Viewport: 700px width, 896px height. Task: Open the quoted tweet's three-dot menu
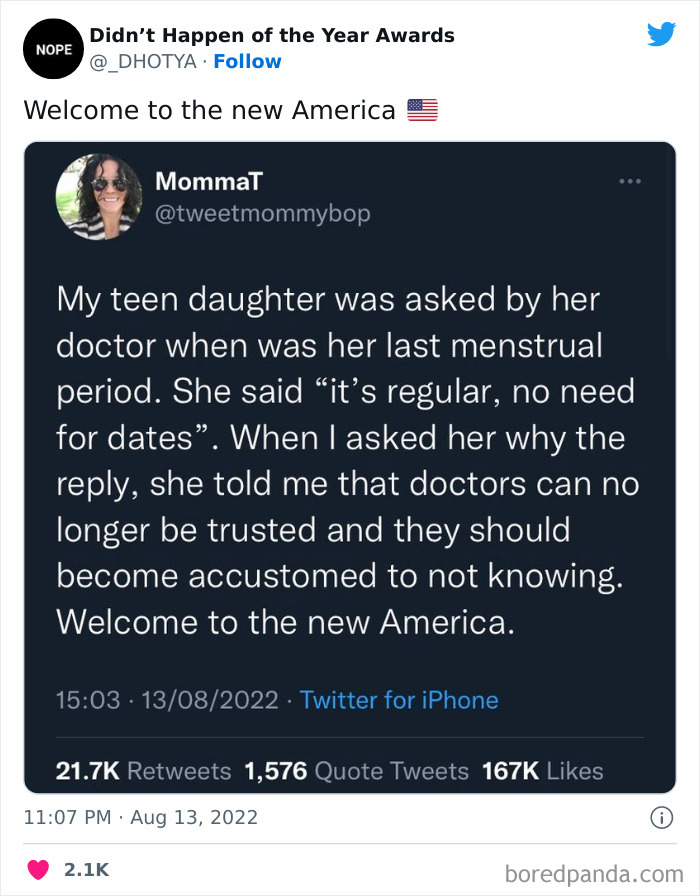pos(630,182)
